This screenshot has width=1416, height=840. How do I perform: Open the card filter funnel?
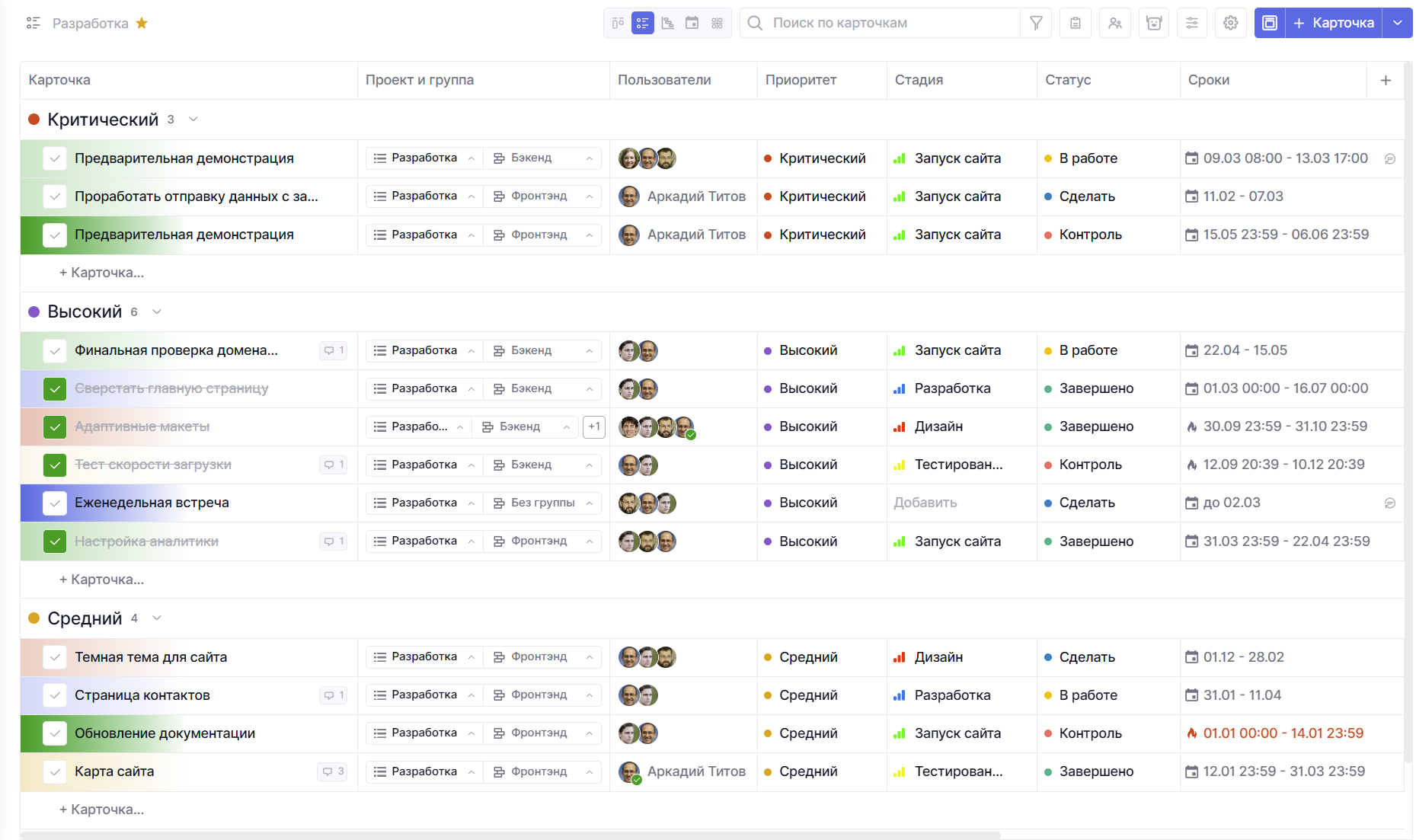click(1036, 23)
